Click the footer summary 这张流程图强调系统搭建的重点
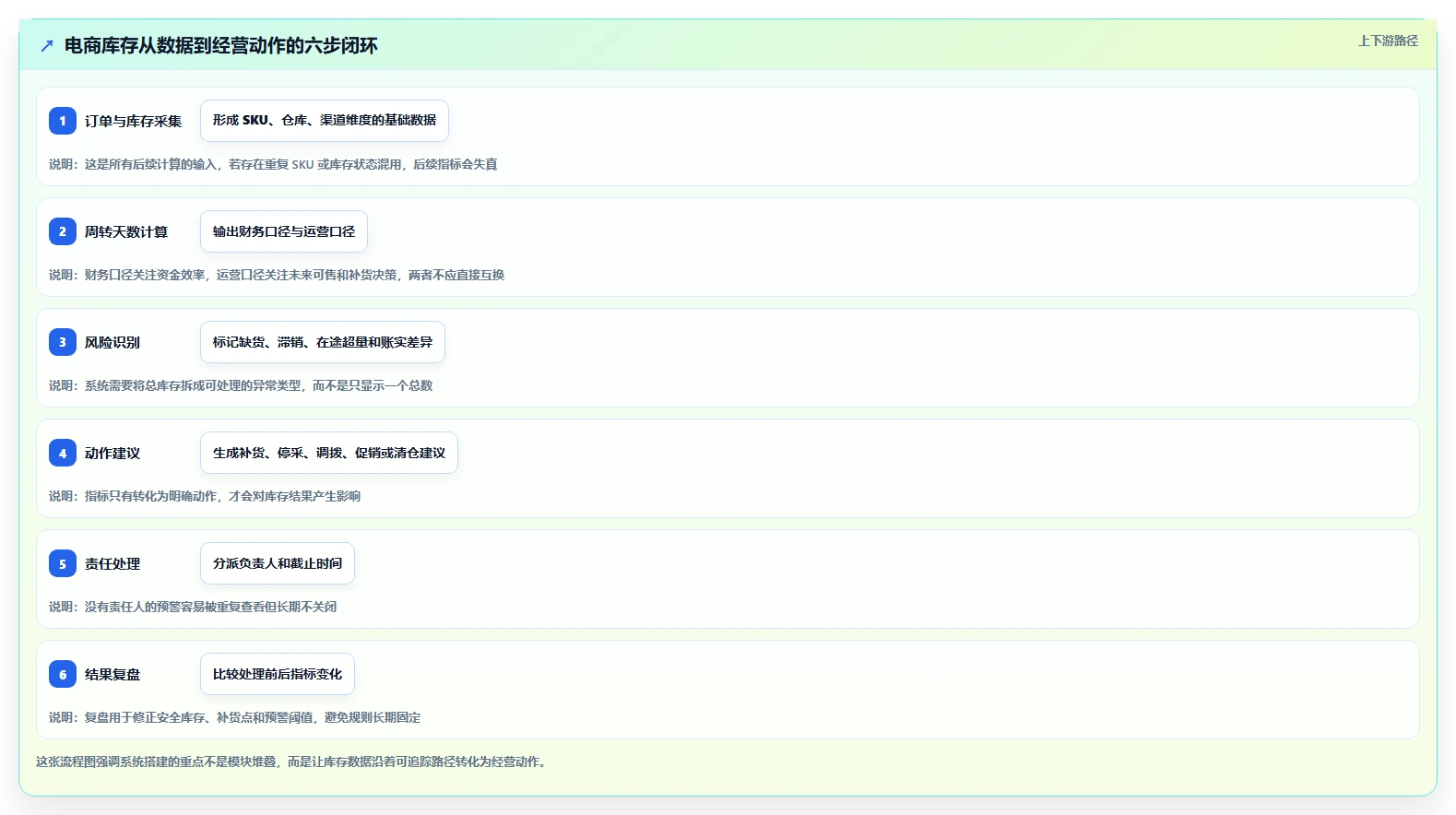The image size is (1456, 815). 291,762
